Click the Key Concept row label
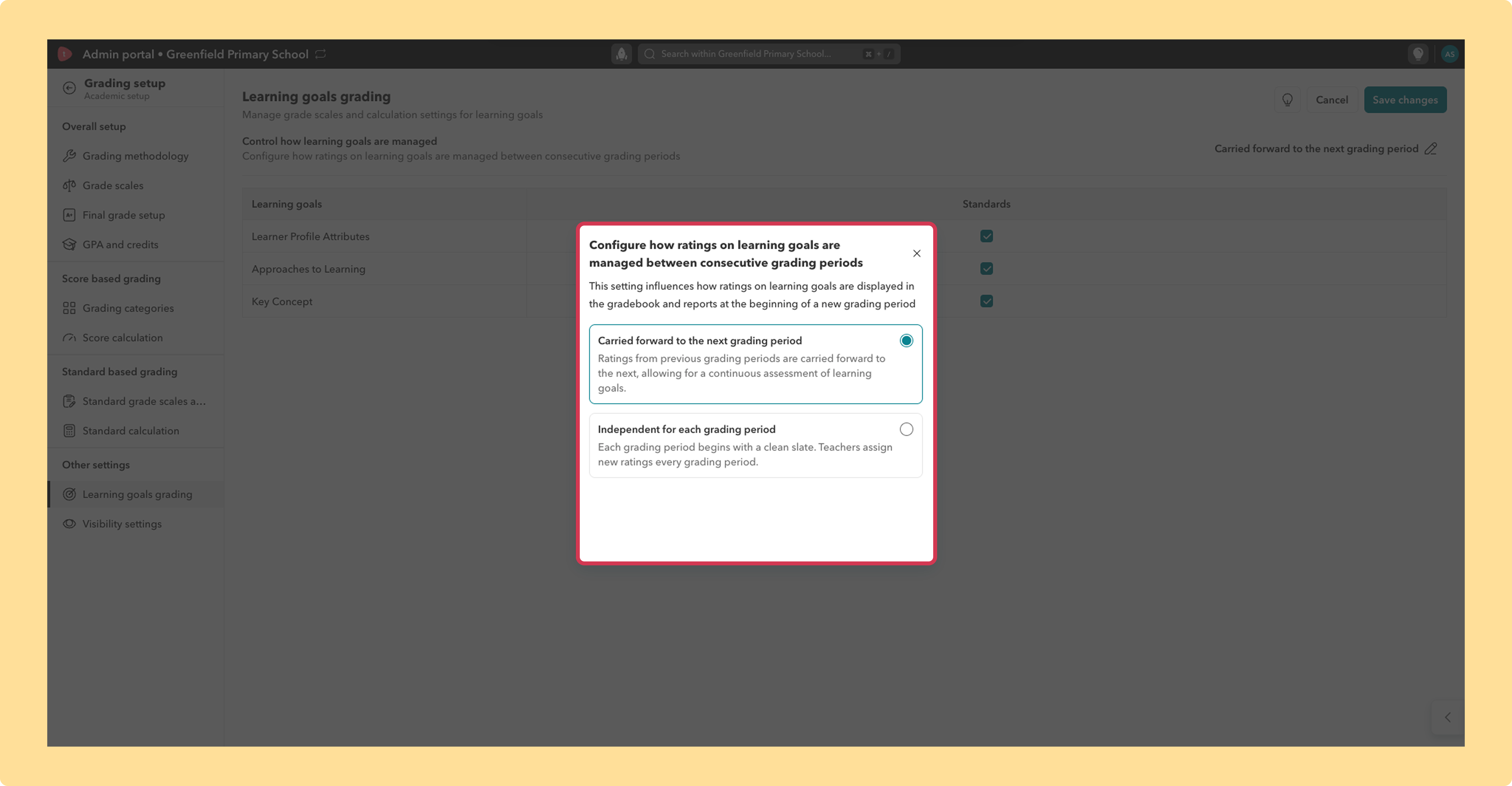 click(282, 301)
